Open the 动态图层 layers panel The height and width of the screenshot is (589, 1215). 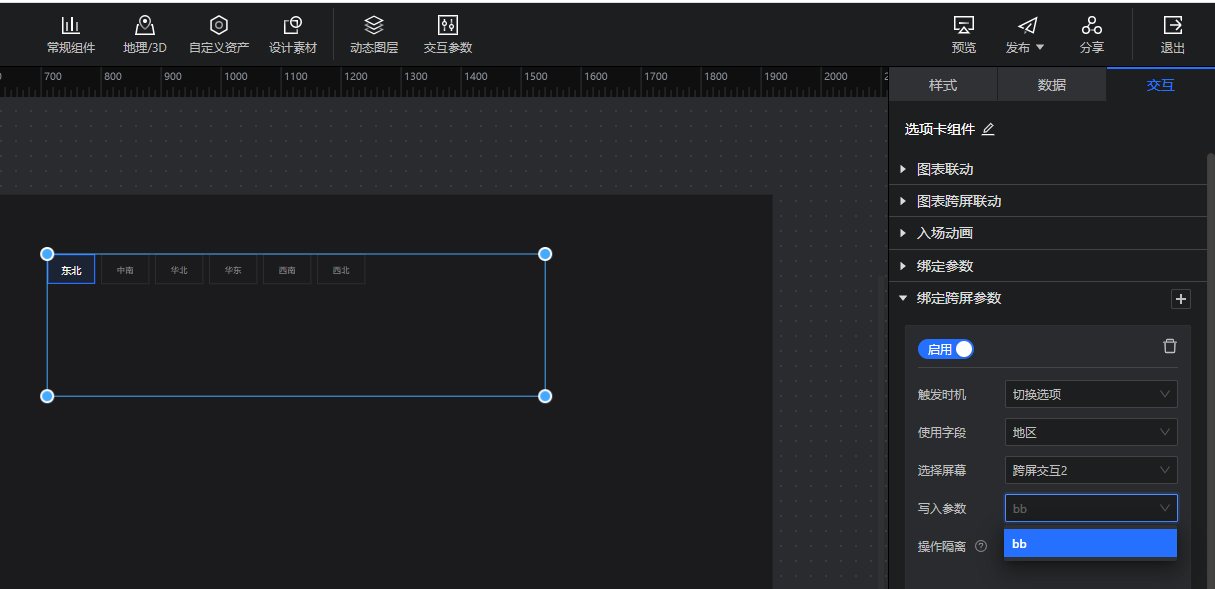point(374,34)
